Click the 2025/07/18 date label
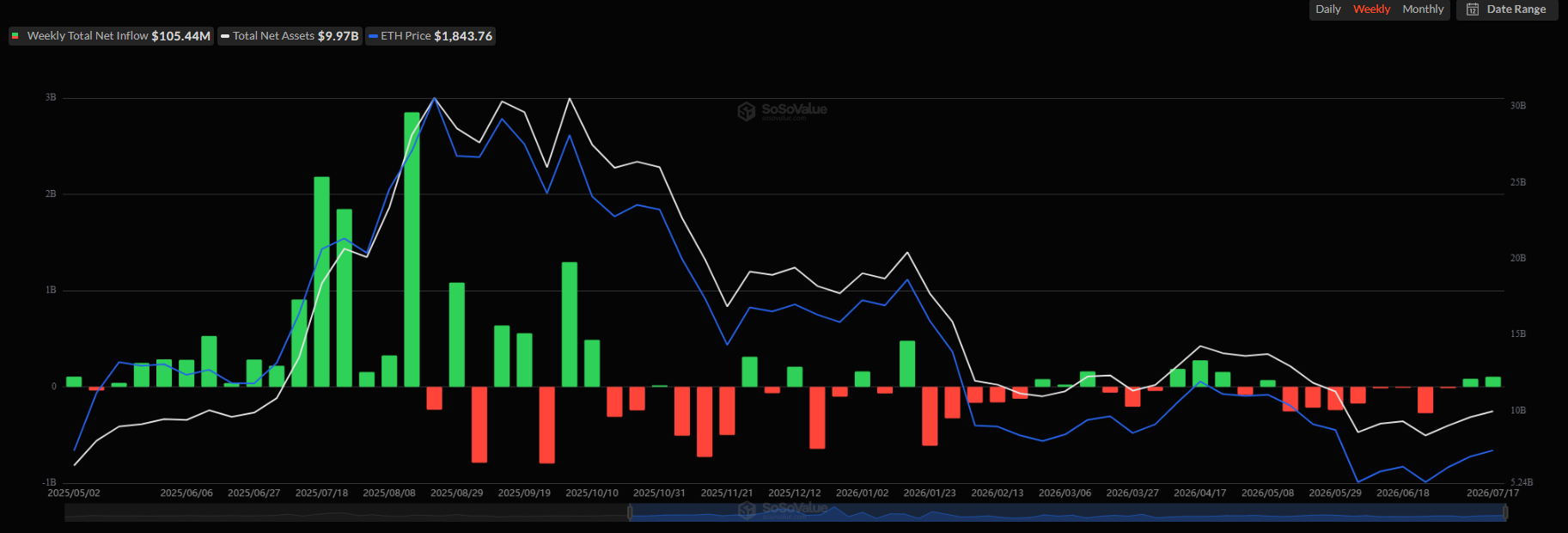Screen dimensions: 1568x533 click(321, 493)
